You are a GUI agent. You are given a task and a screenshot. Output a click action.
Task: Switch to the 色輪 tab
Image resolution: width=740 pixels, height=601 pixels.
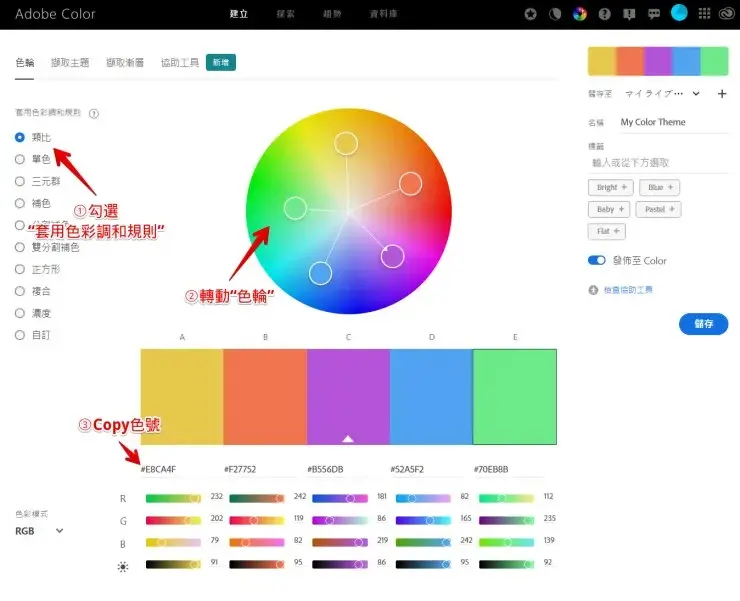[25, 62]
